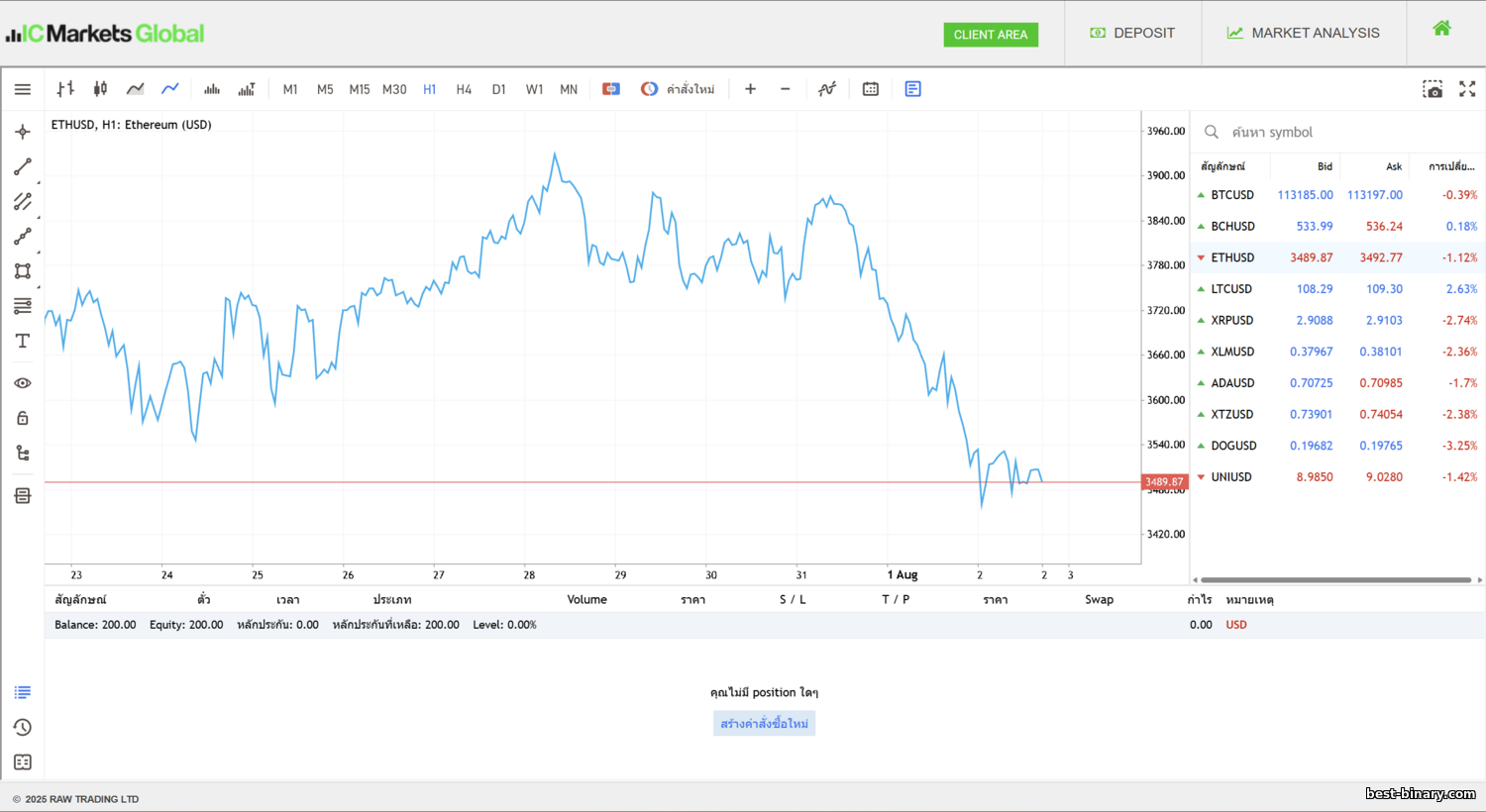The height and width of the screenshot is (812, 1486).
Task: Expand the shapes drawing tool group
Action: pos(23,270)
